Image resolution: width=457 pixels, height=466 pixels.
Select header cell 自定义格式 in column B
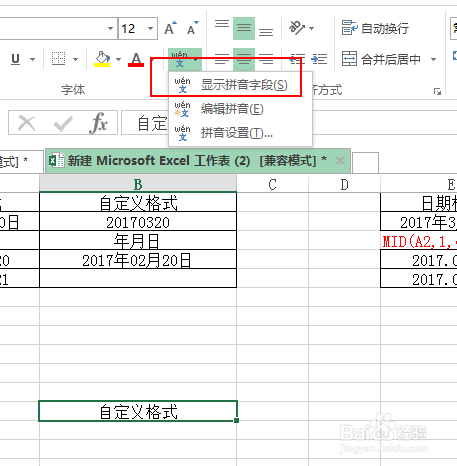tap(138, 203)
